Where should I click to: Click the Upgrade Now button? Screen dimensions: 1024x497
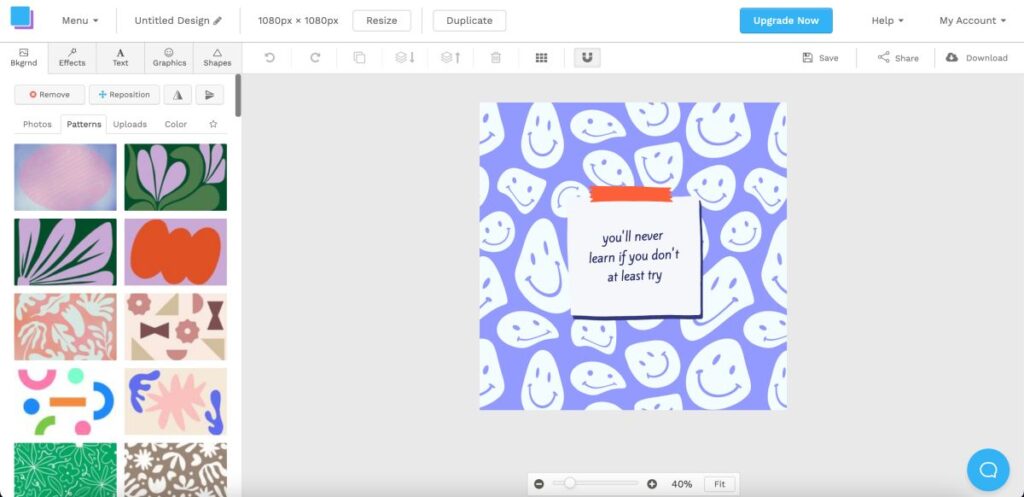pos(786,20)
